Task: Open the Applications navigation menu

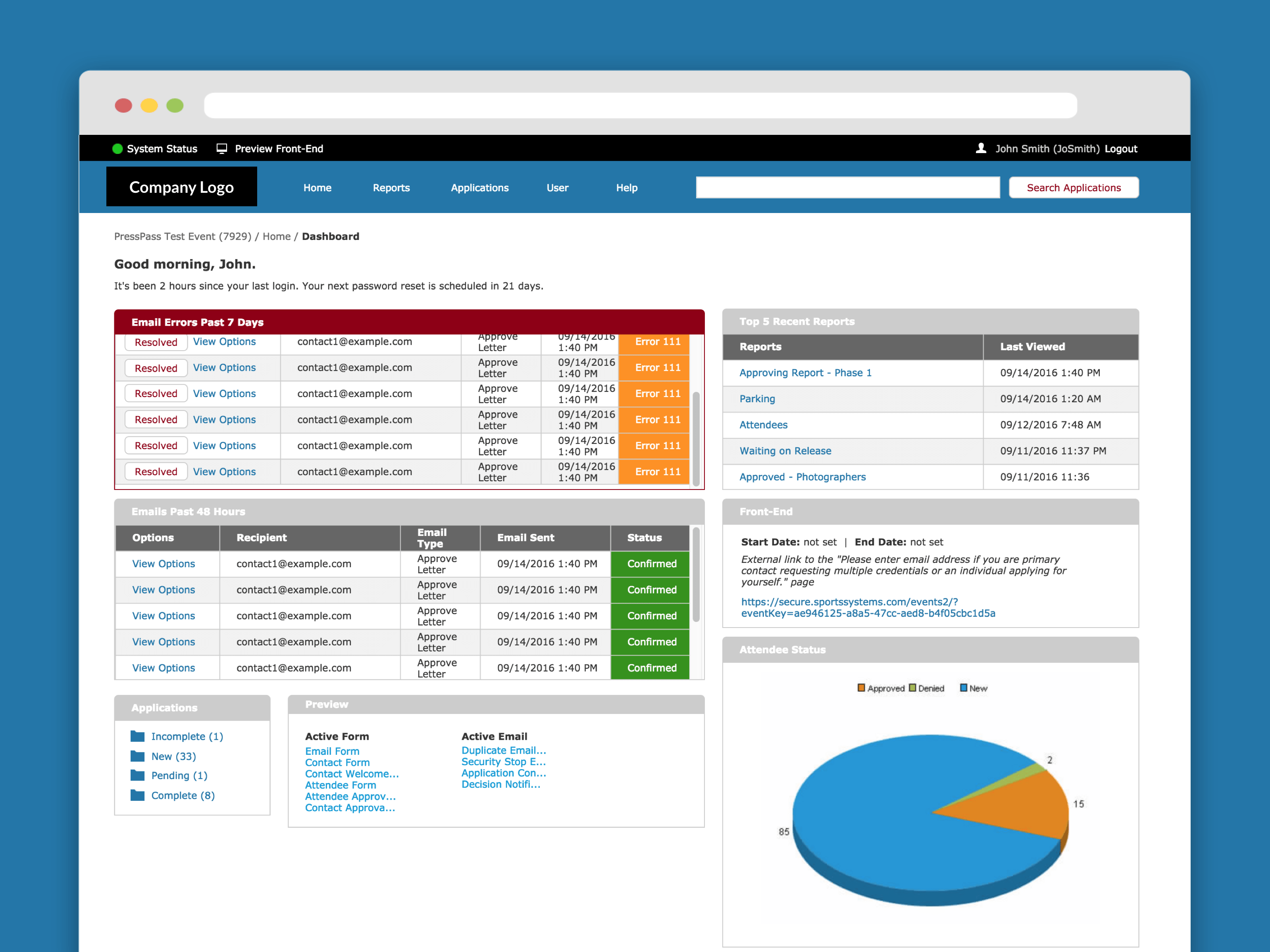Action: (479, 188)
